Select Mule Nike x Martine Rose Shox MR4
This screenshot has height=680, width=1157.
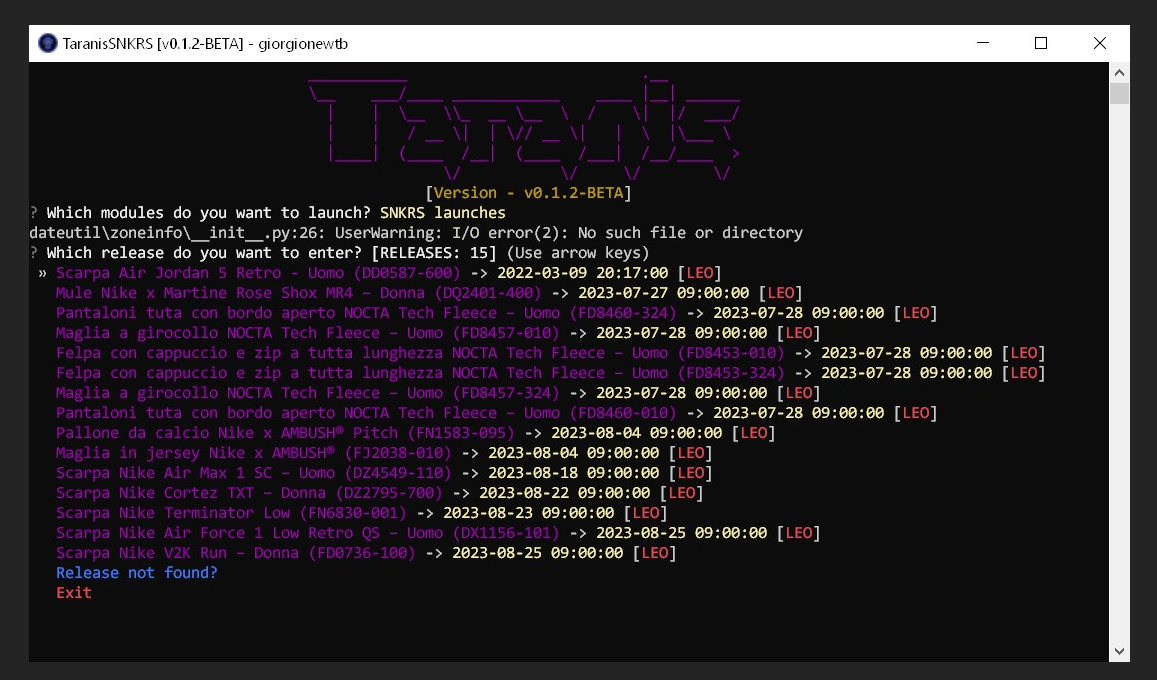298,293
